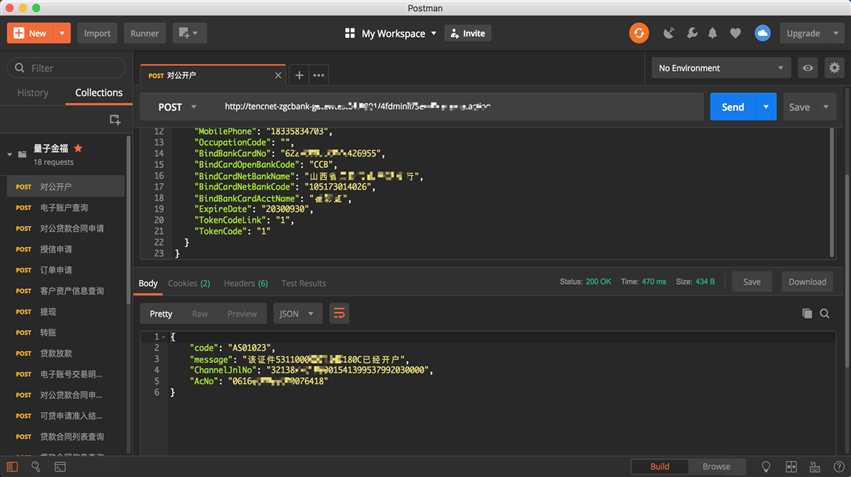Viewport: 851px width, 477px height.
Task: Star toggle for 量子金福 collection
Action: click(x=78, y=148)
